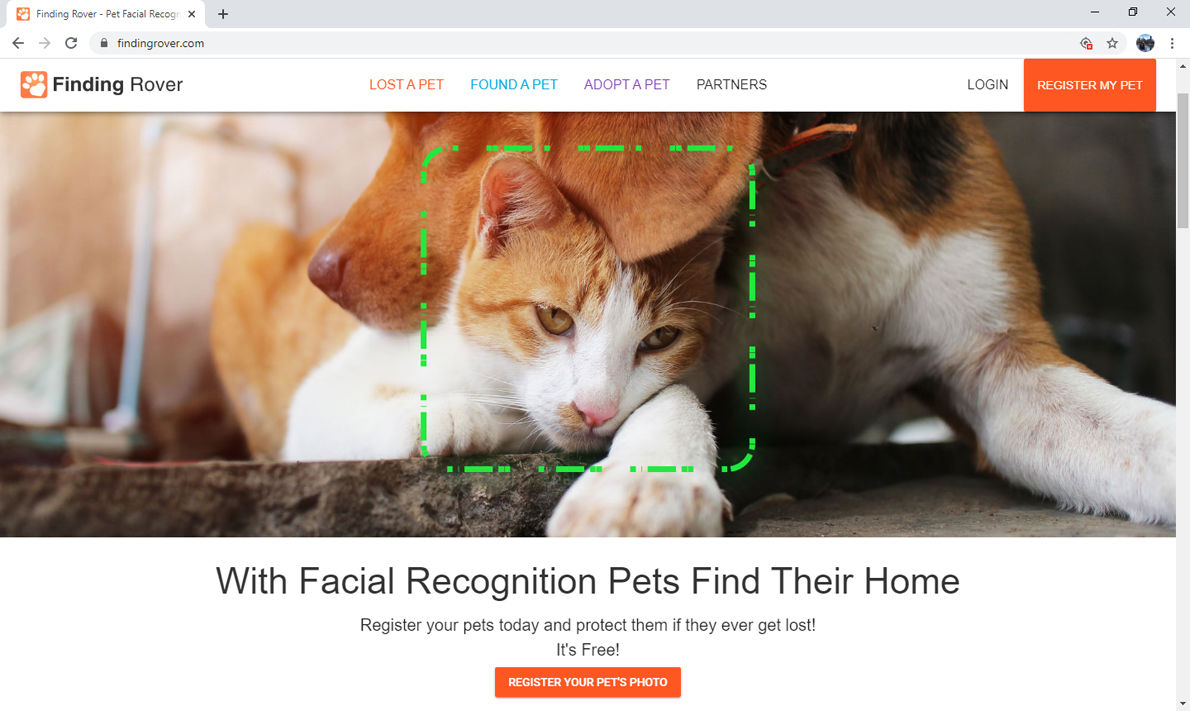Close the Finding Rover tab
Viewport: 1190px width, 711px height.
(191, 14)
